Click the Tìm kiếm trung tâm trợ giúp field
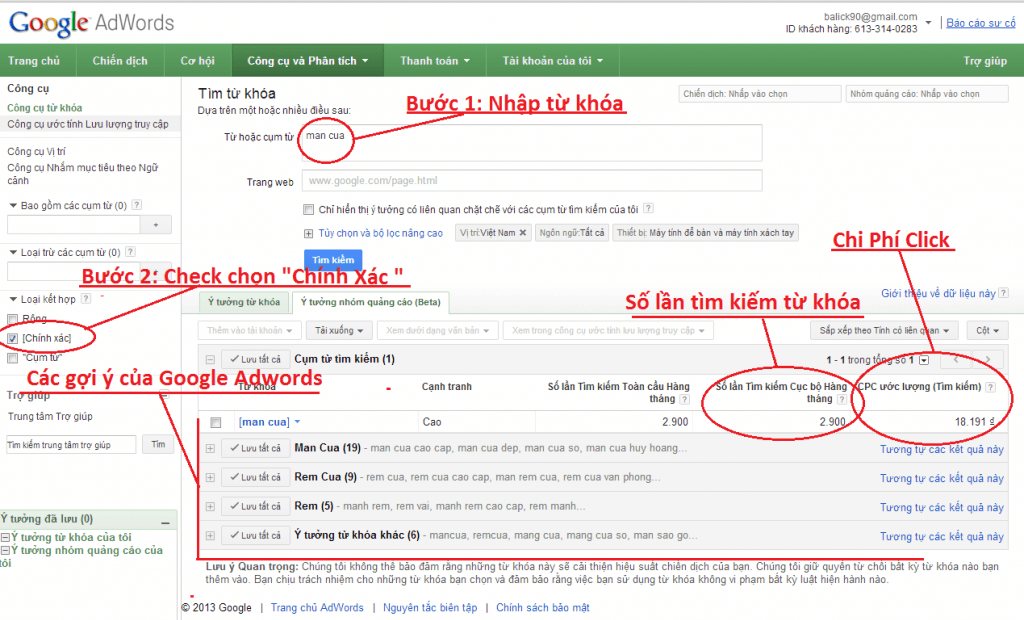 point(71,445)
